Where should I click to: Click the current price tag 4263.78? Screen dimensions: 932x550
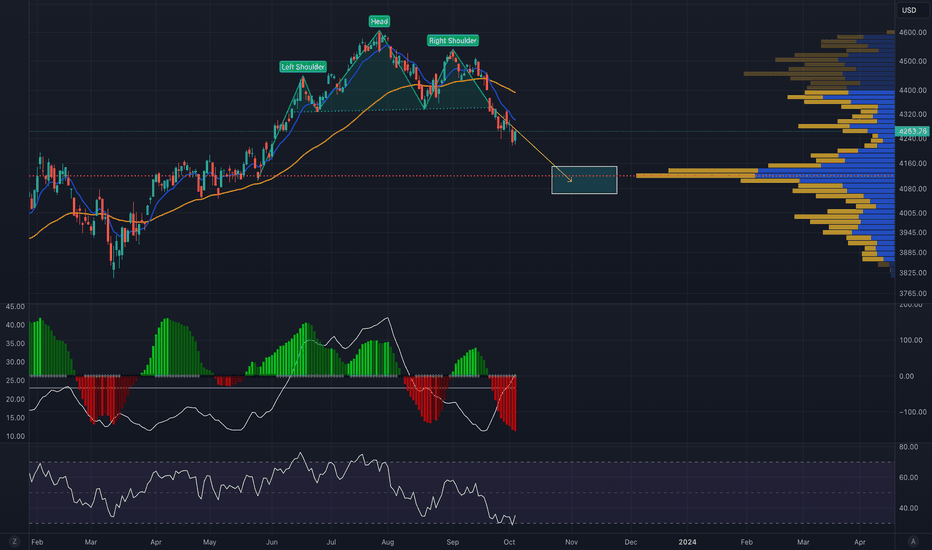[912, 131]
